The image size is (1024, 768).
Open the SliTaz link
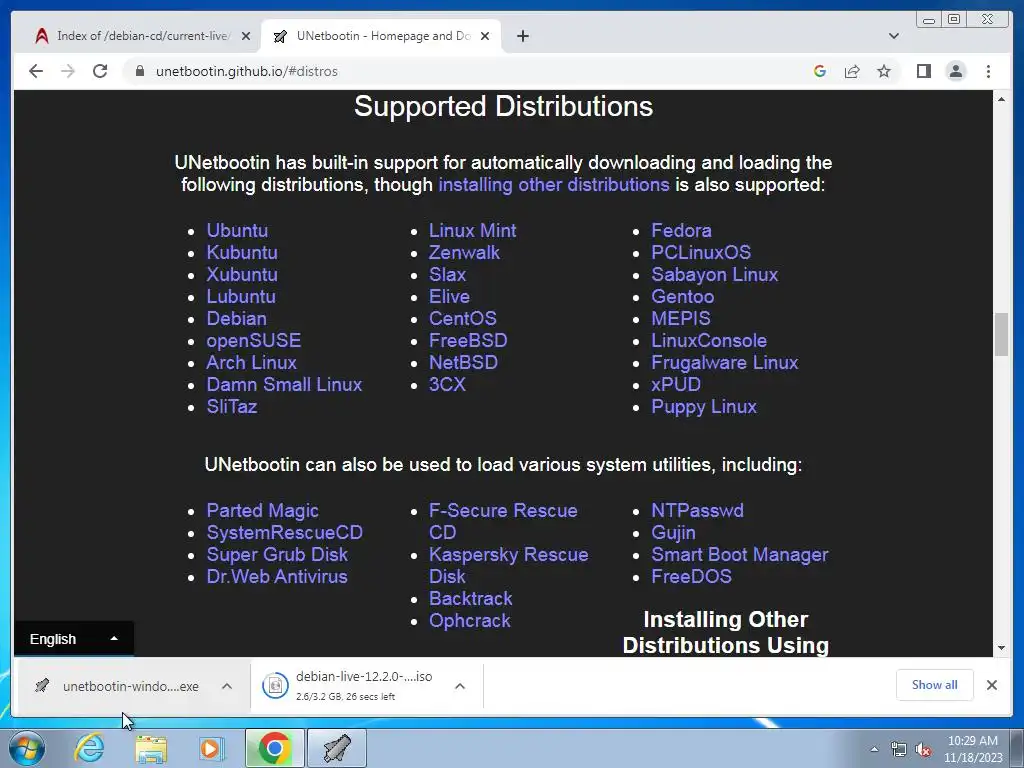tap(232, 407)
